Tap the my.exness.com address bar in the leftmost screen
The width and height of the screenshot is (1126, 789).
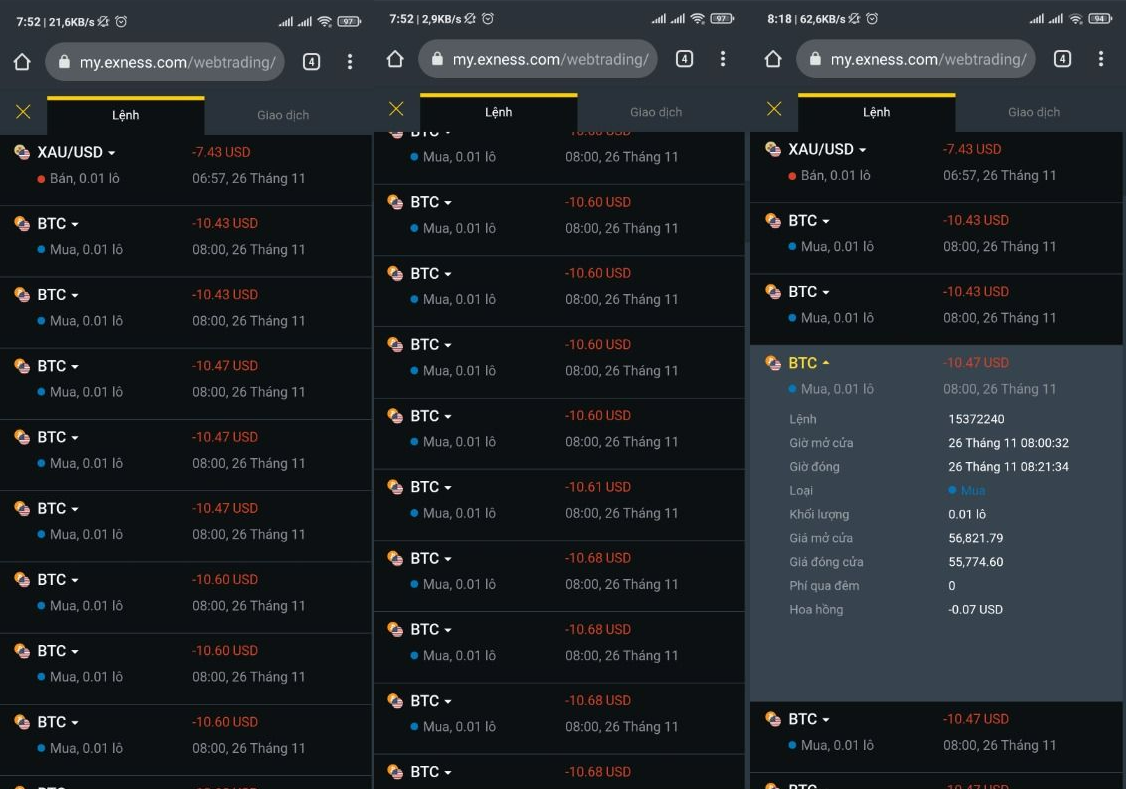(165, 62)
